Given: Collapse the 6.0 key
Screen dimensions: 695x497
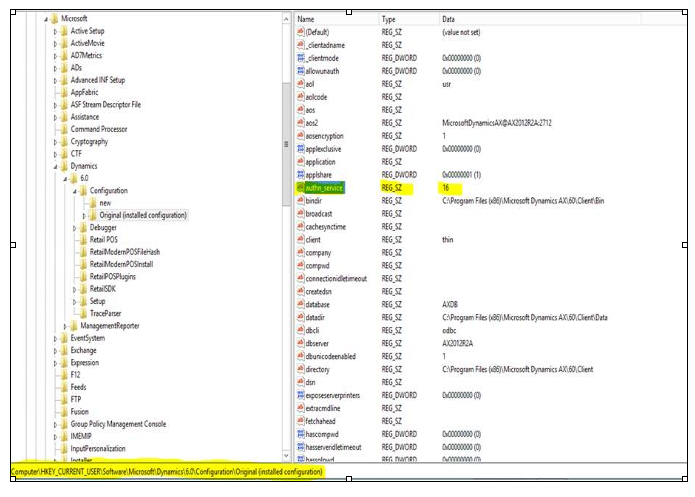Looking at the screenshot, I should pos(65,179).
